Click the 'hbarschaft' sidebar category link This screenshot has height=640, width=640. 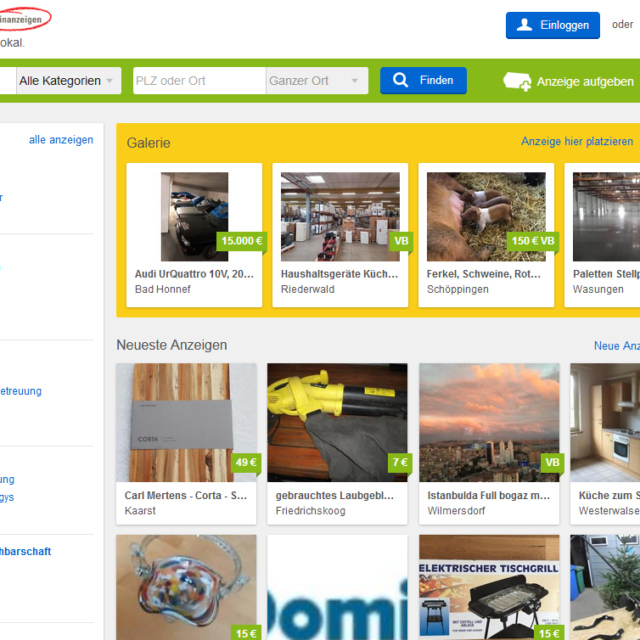pyautogui.click(x=25, y=551)
